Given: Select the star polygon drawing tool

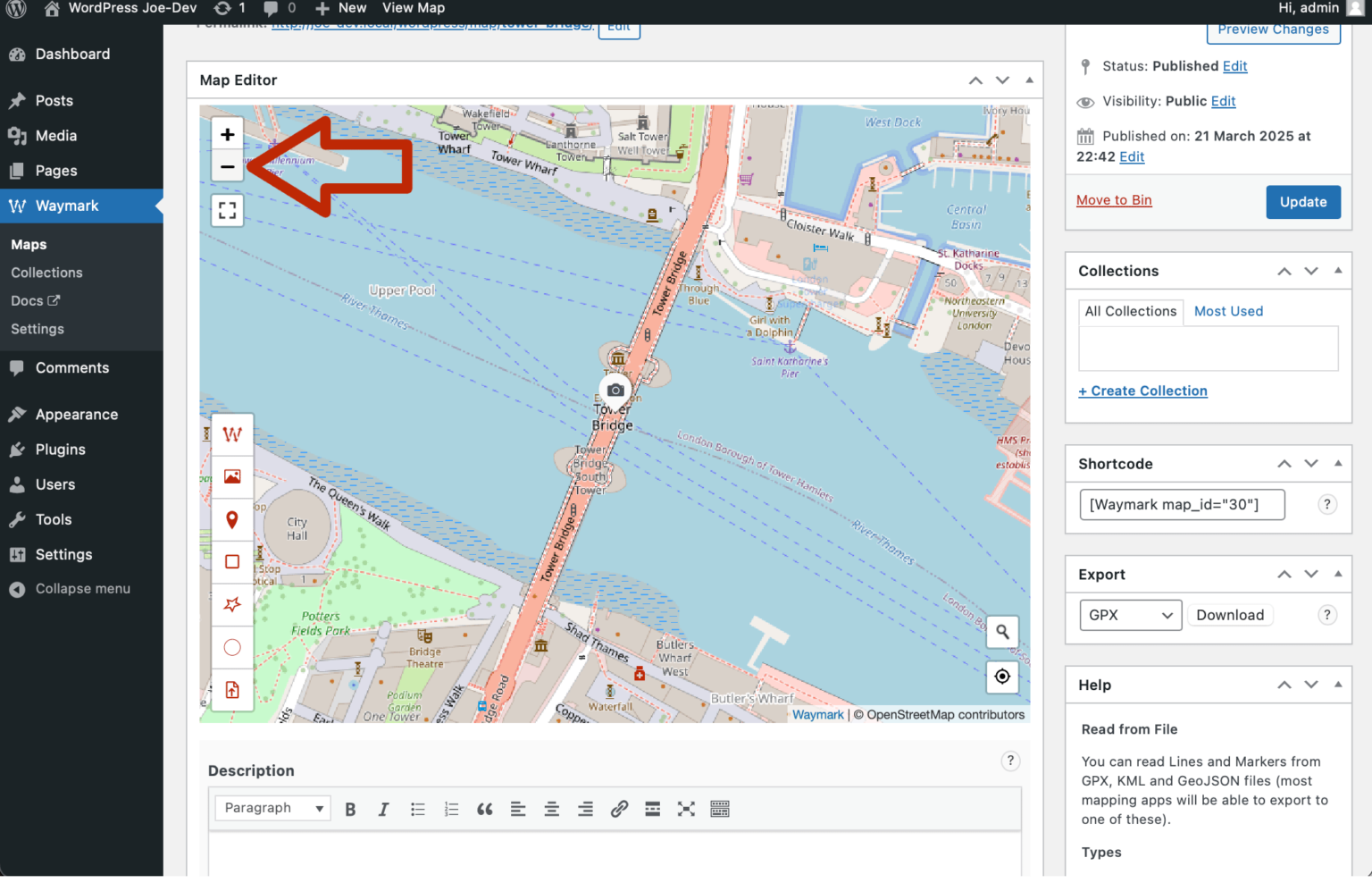Looking at the screenshot, I should click(x=232, y=604).
